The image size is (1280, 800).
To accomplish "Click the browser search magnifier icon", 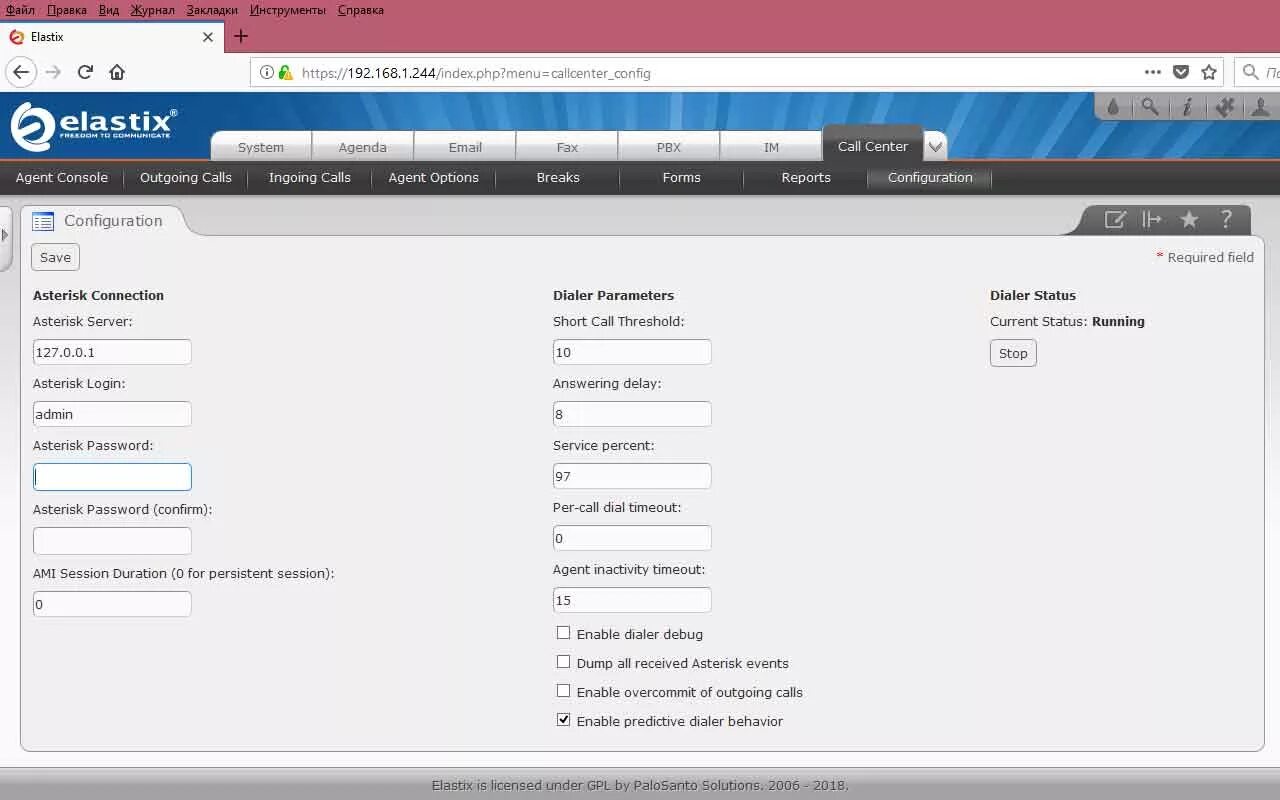I will coord(1251,72).
